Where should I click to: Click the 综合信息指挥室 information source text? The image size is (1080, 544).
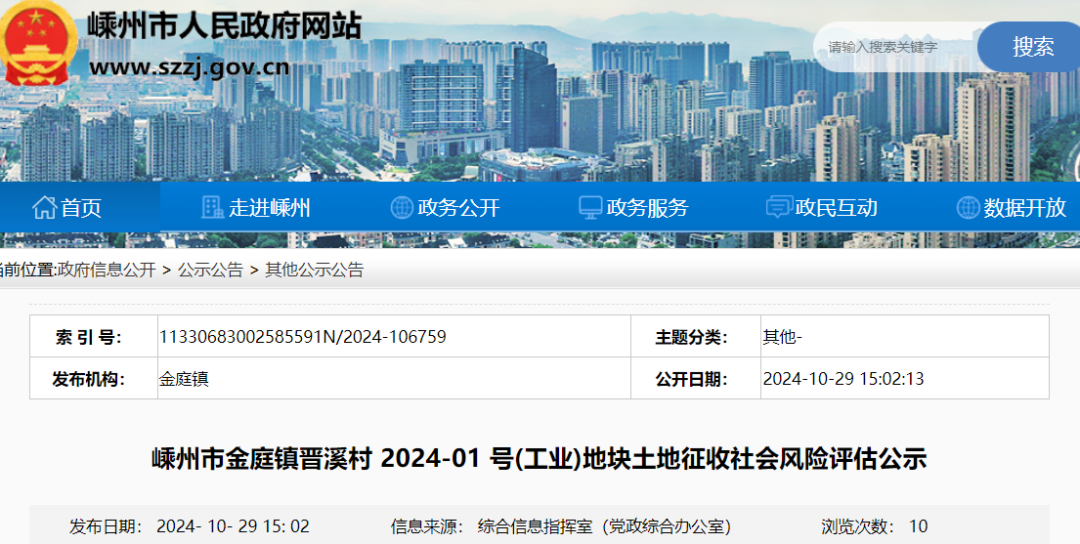coord(604,526)
